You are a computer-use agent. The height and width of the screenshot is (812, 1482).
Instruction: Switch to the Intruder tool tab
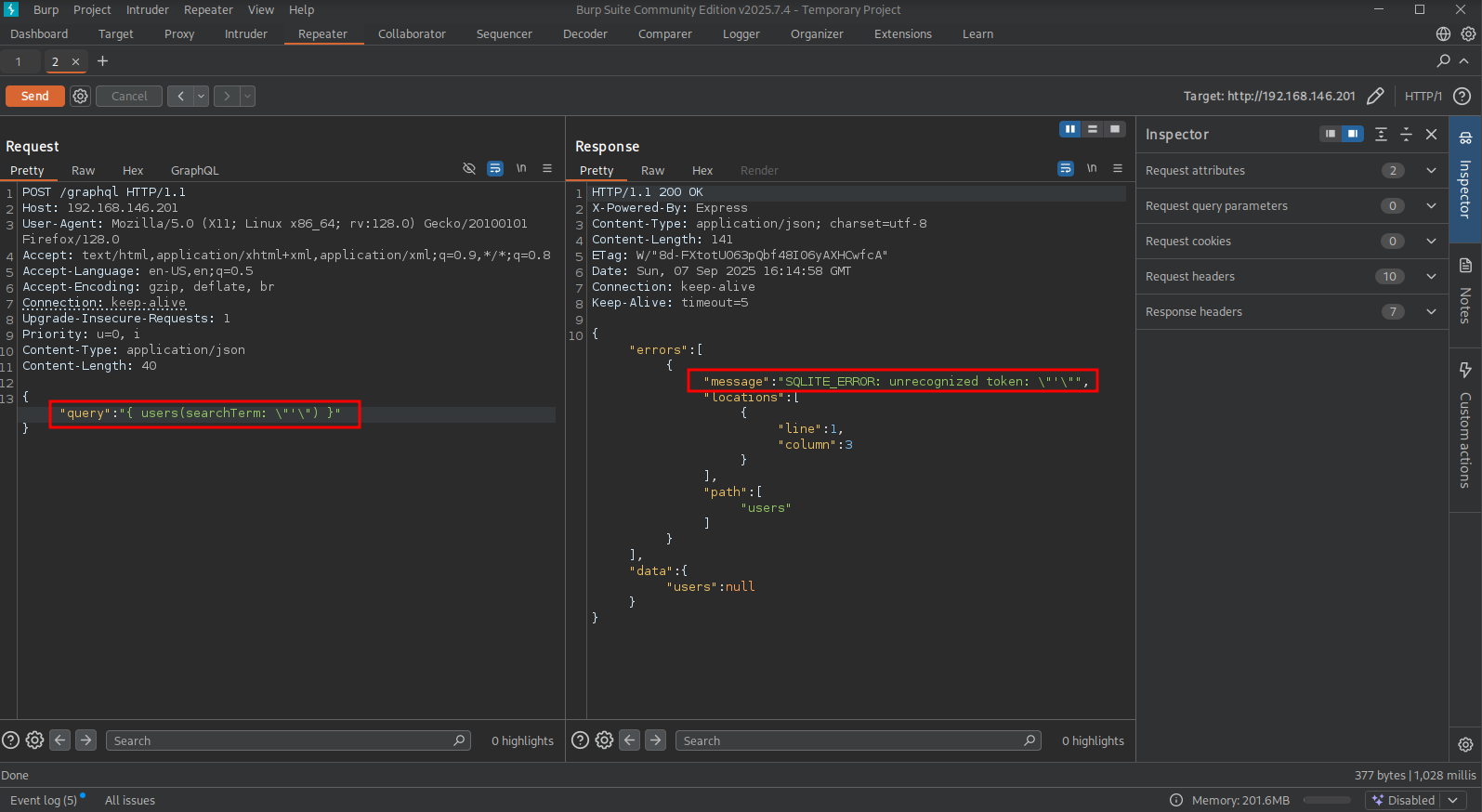[245, 34]
